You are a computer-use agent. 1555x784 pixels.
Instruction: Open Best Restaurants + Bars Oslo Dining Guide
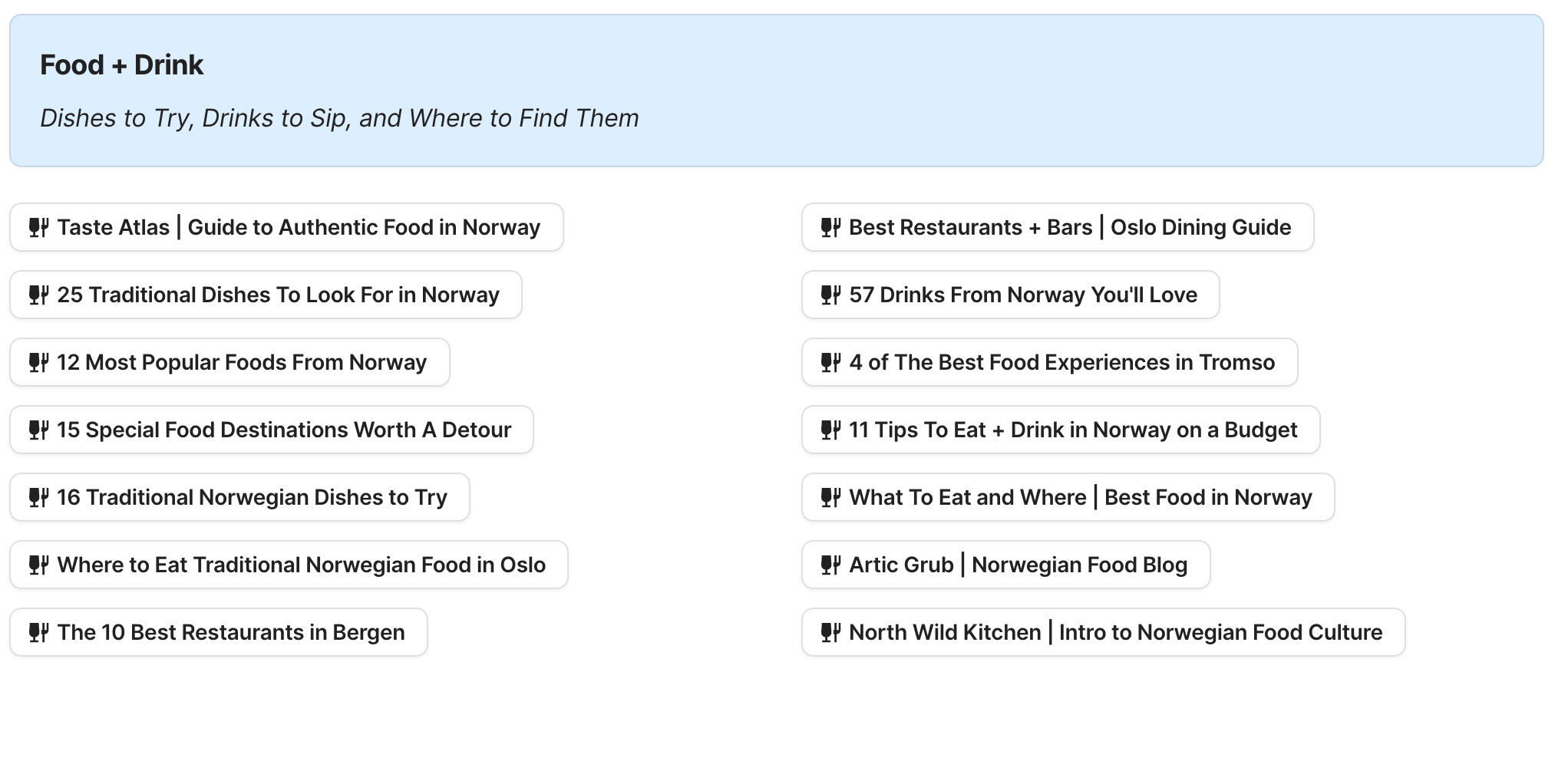point(1058,227)
